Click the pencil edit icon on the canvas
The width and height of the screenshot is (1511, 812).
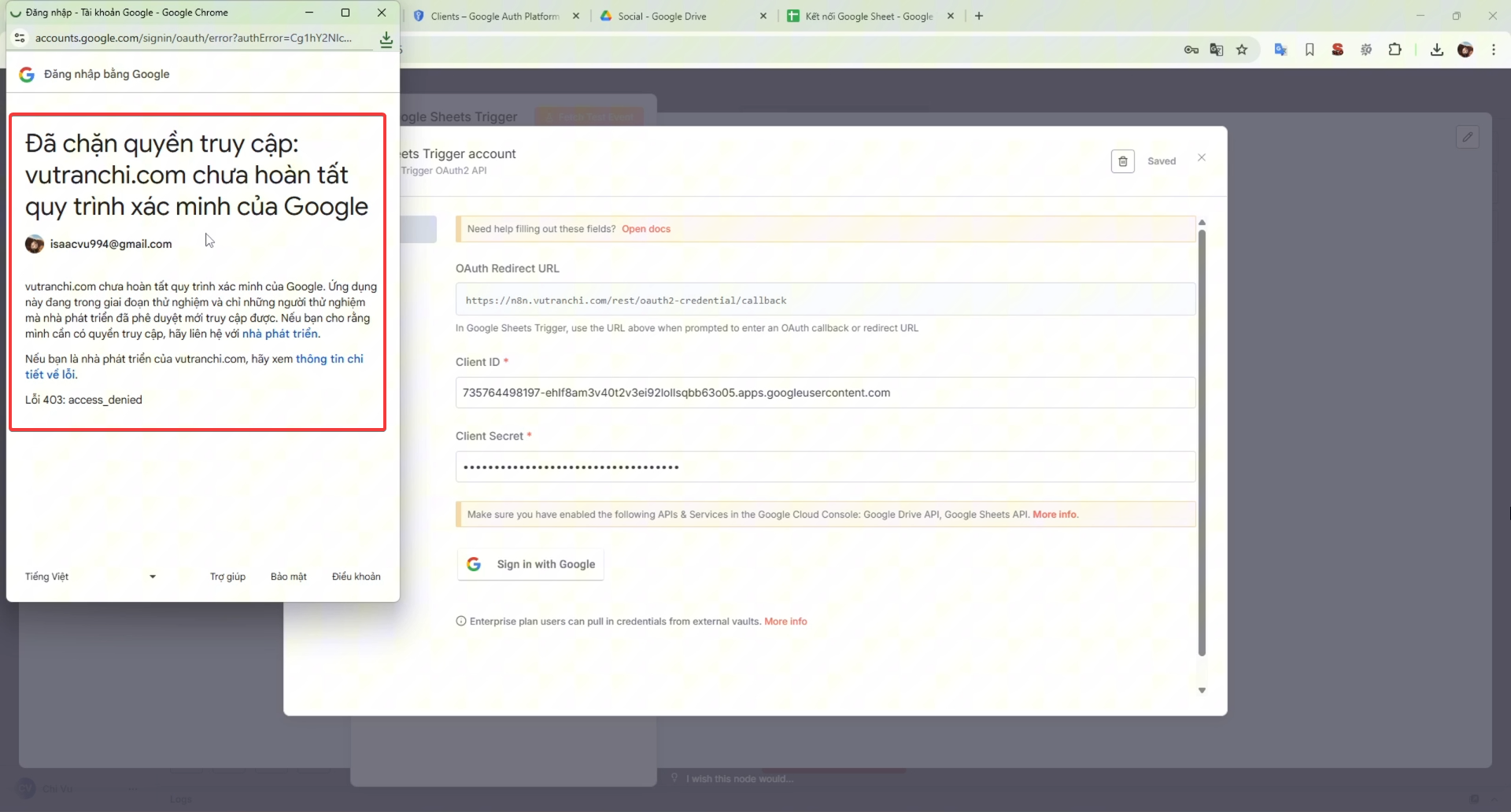coord(1468,137)
